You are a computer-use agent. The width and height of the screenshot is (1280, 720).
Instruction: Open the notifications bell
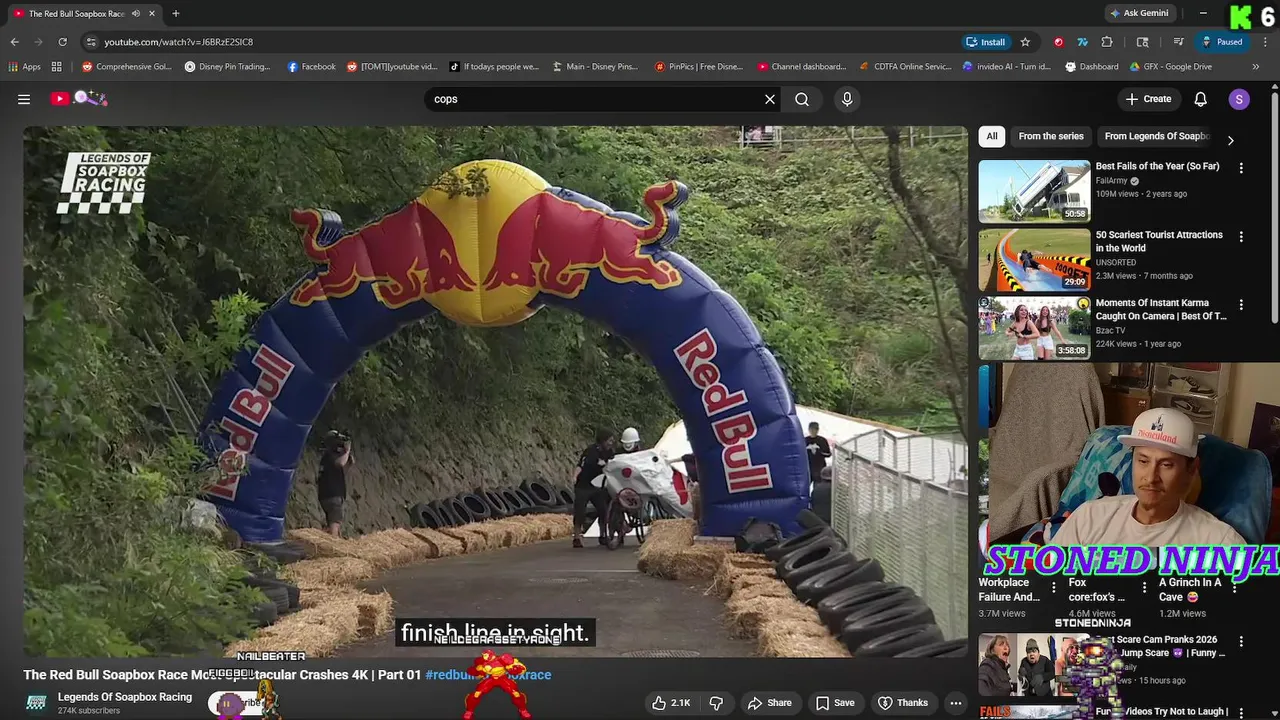(x=1201, y=99)
